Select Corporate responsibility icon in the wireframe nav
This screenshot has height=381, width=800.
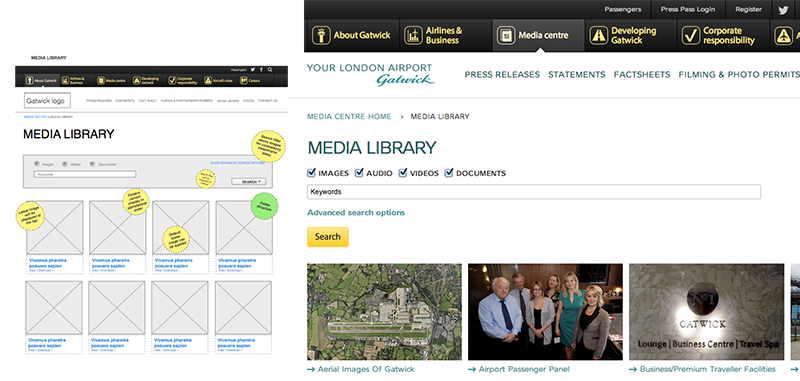172,80
